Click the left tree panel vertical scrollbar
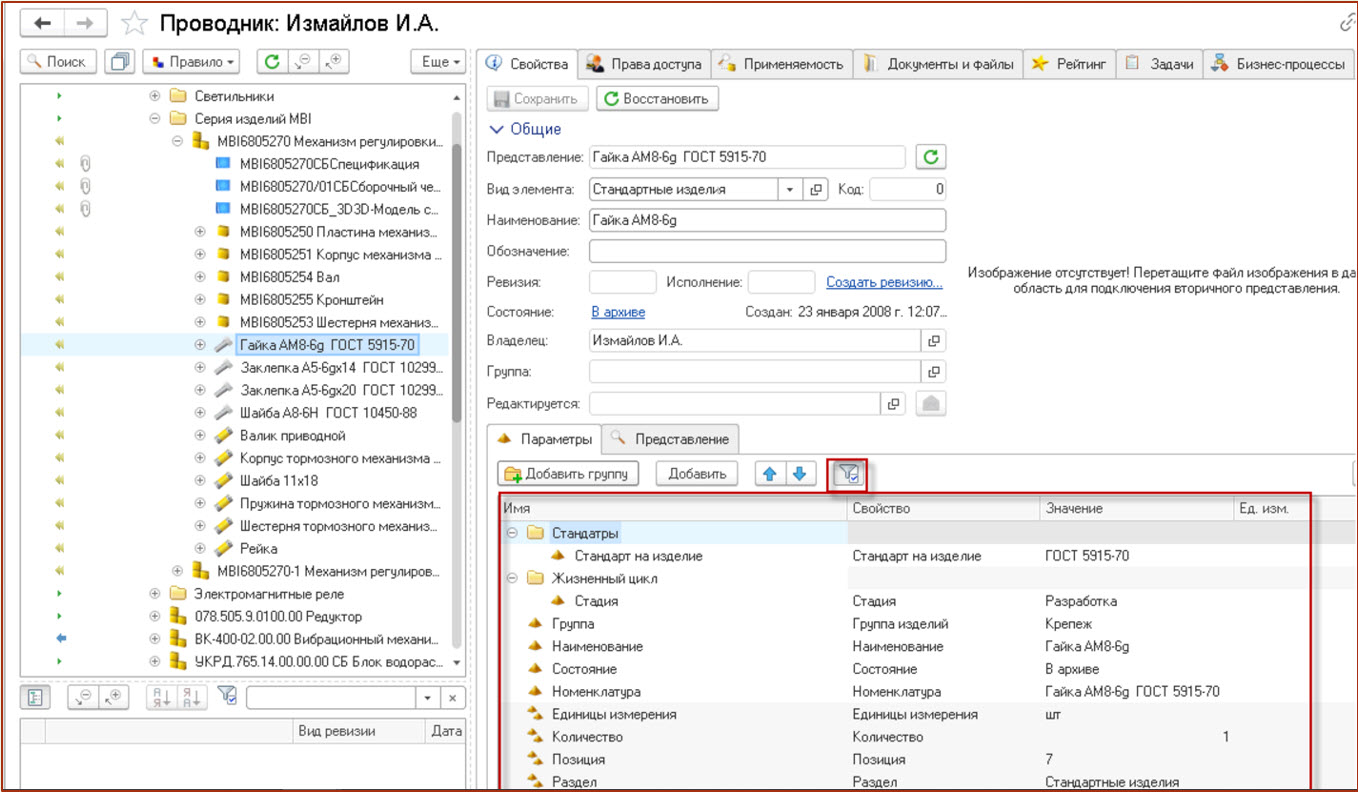 click(x=457, y=270)
